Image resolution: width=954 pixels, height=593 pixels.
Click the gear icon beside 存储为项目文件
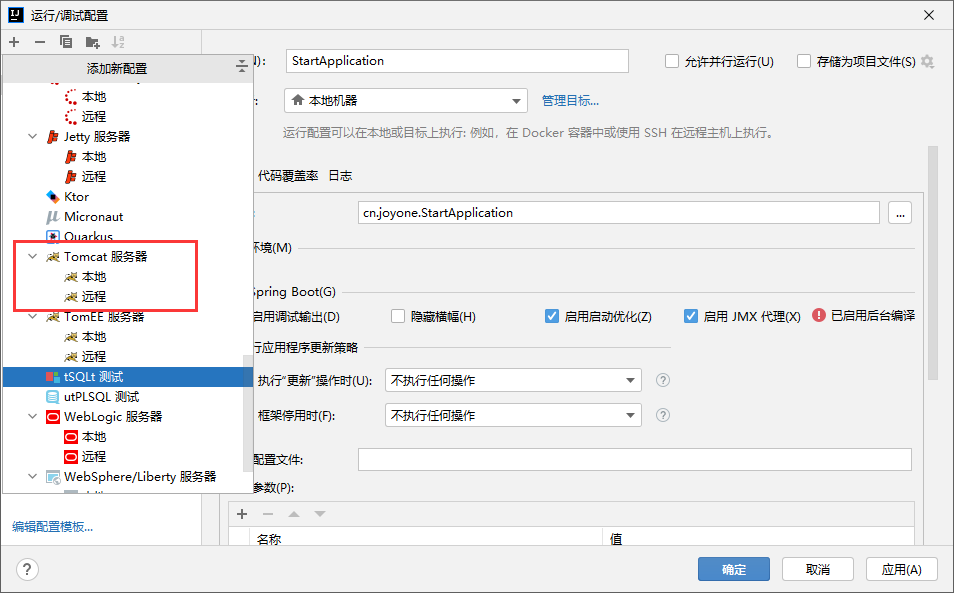pyautogui.click(x=927, y=61)
